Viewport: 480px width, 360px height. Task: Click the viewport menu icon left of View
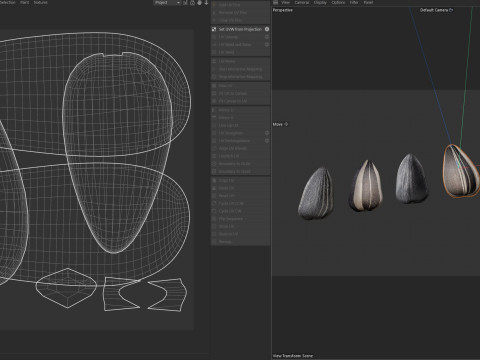point(276,2)
